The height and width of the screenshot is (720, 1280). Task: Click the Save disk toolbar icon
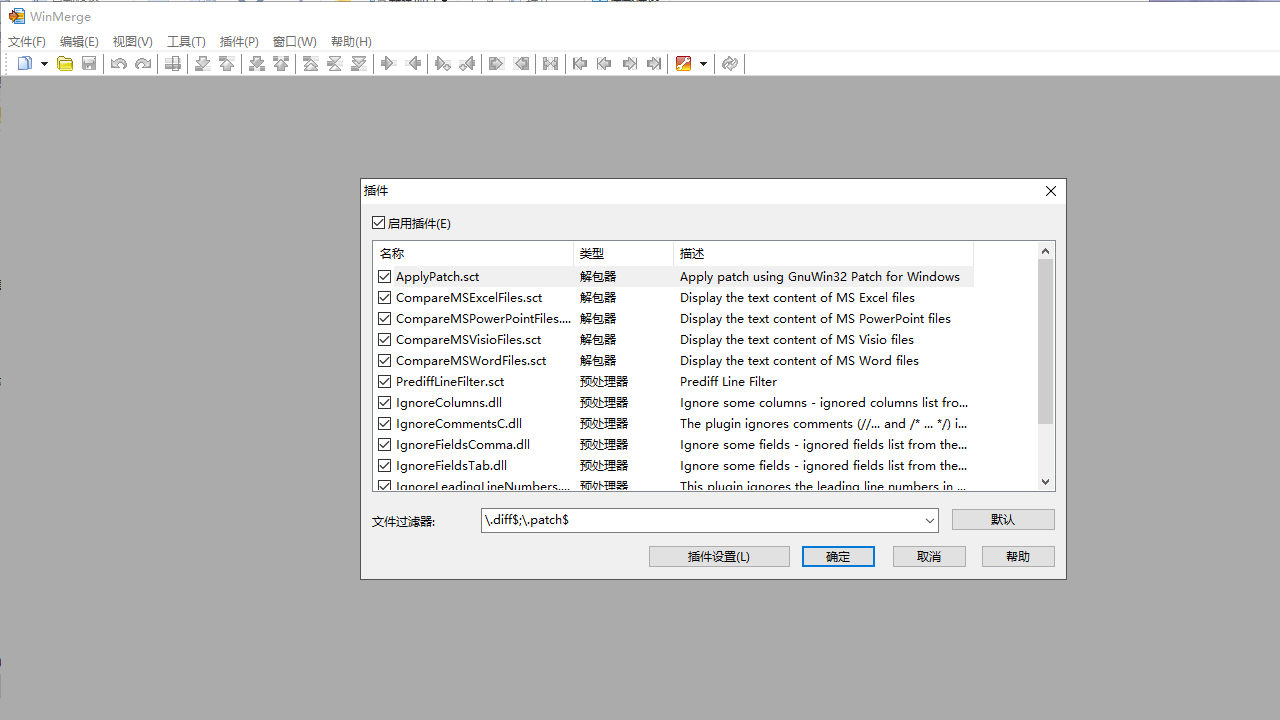89,64
